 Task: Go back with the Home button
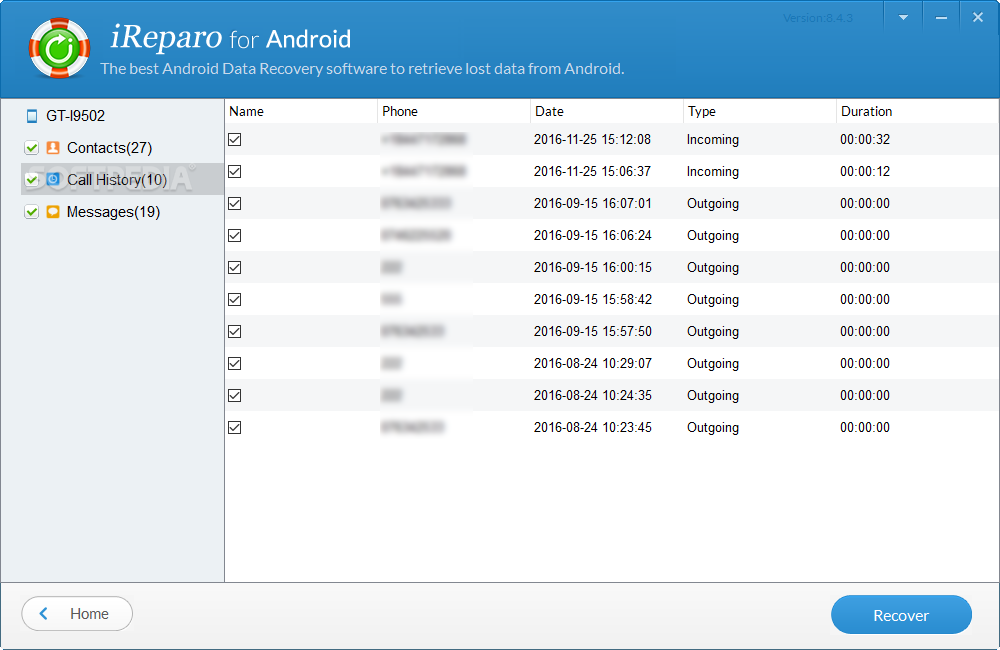77,614
